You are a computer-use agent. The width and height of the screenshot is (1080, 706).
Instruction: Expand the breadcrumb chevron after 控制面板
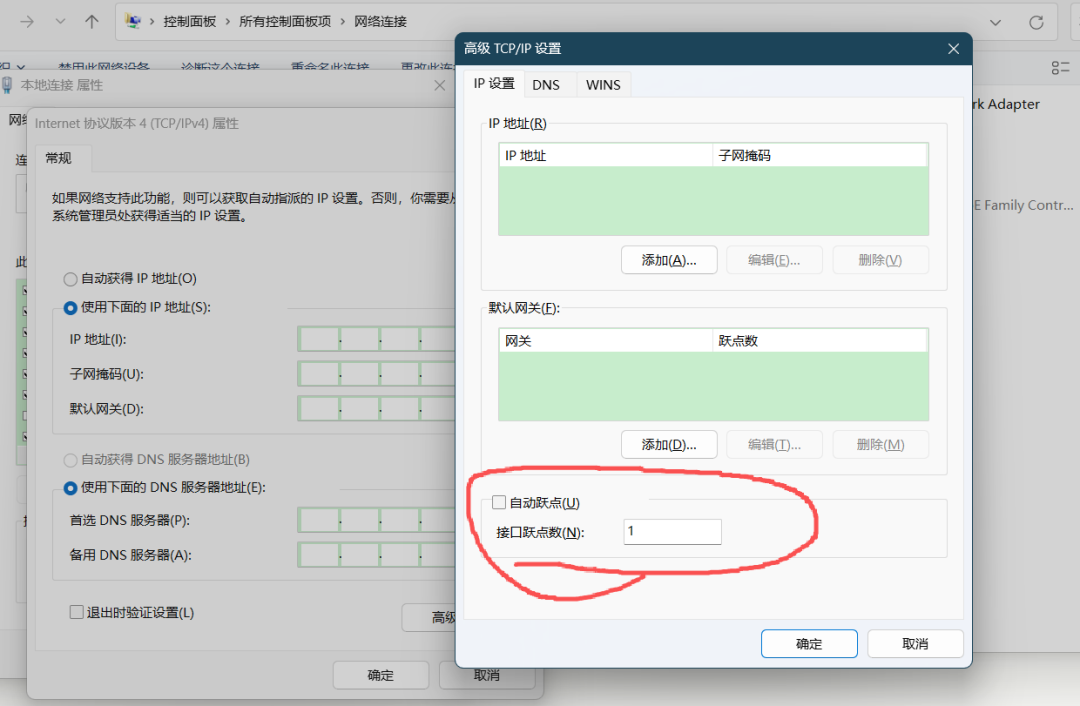(x=228, y=21)
